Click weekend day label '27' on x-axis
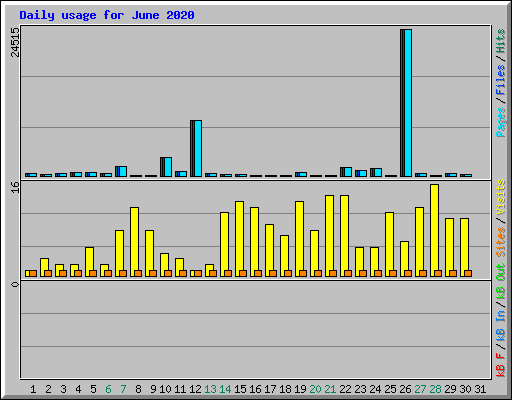 420,389
